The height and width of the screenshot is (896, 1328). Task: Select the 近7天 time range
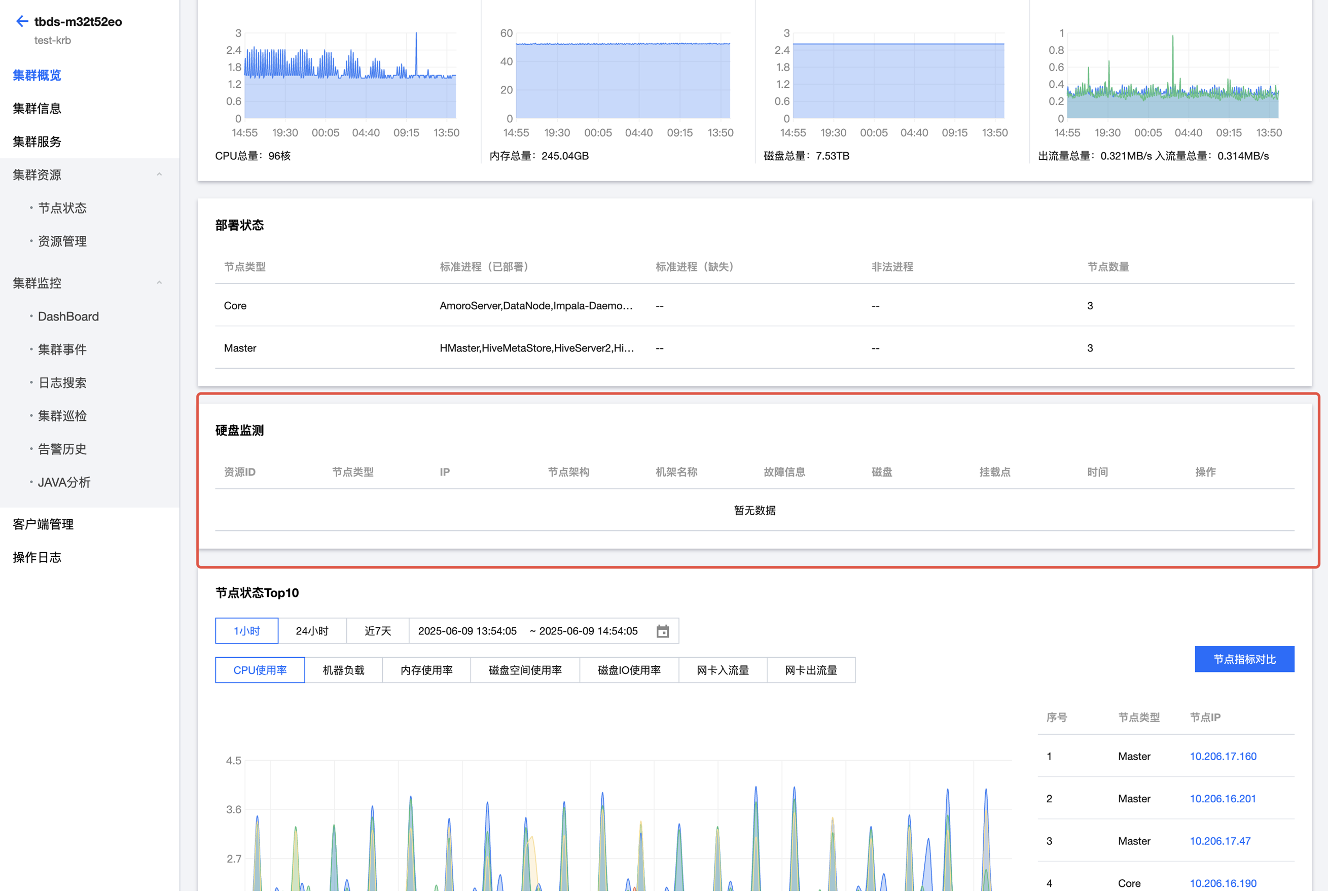[378, 631]
